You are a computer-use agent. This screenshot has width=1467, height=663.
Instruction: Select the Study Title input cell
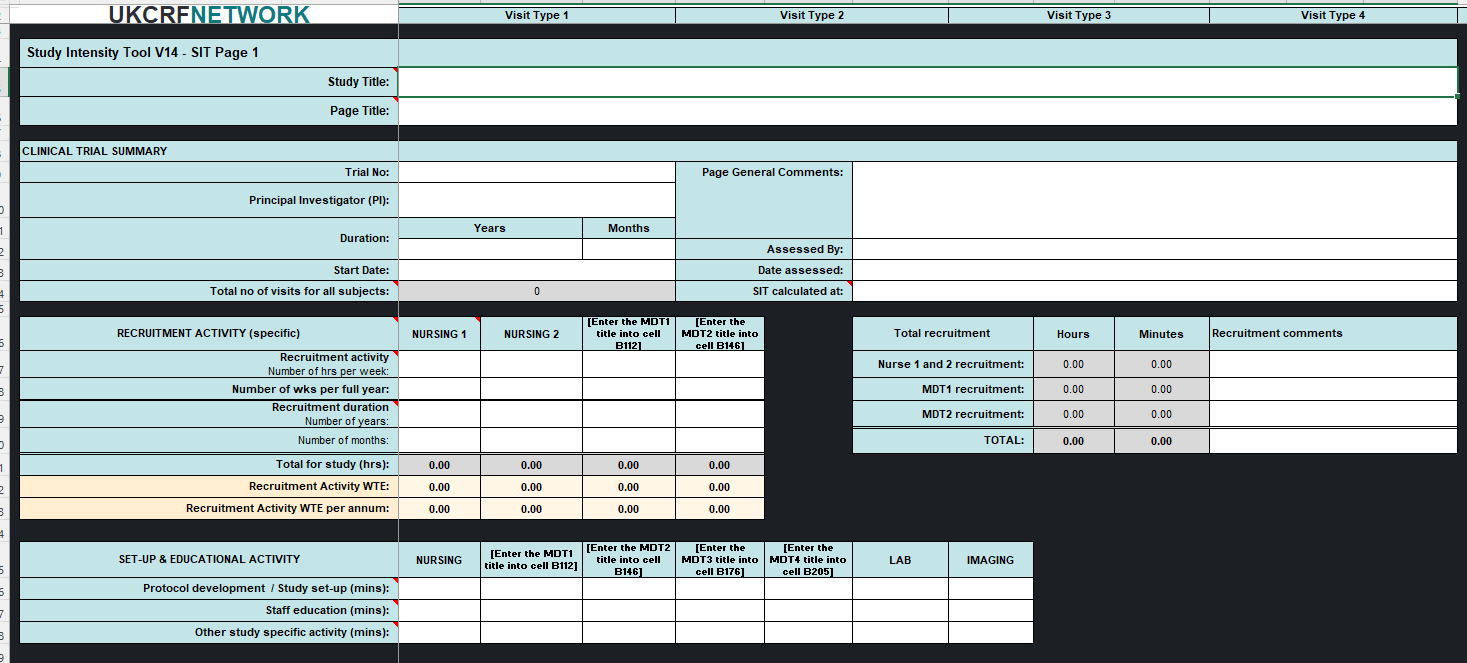(927, 82)
